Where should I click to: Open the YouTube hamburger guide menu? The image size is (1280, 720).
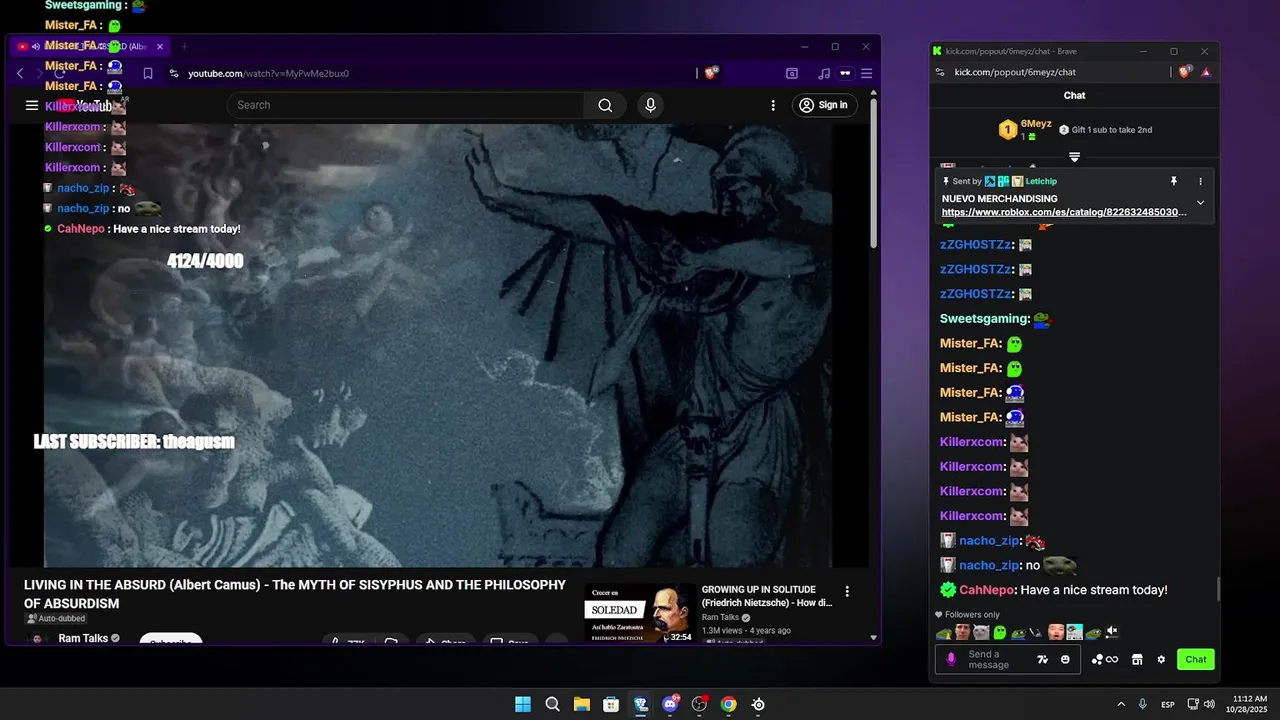point(32,105)
